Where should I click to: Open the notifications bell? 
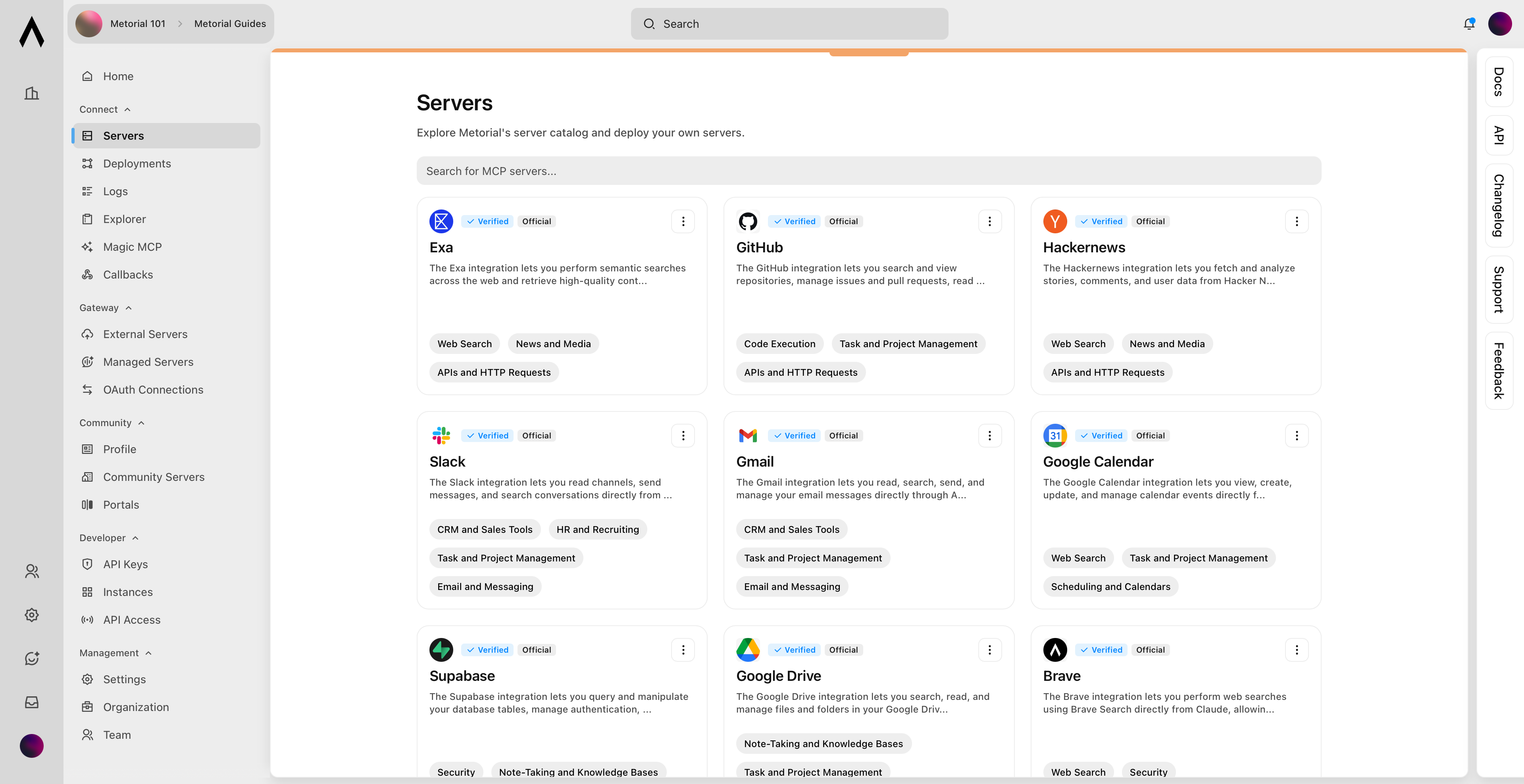(1468, 24)
